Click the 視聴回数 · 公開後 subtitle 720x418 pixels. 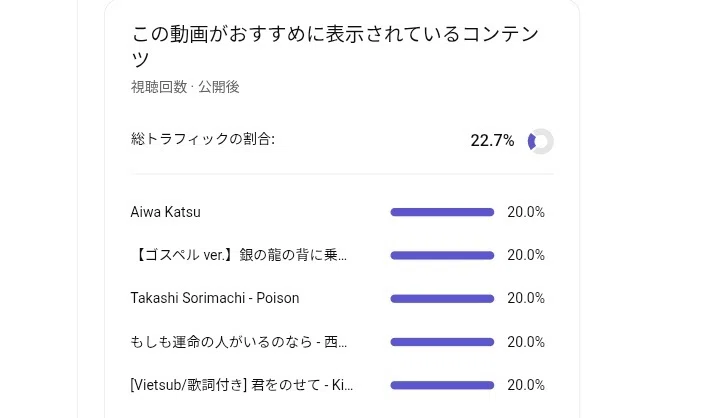point(185,87)
